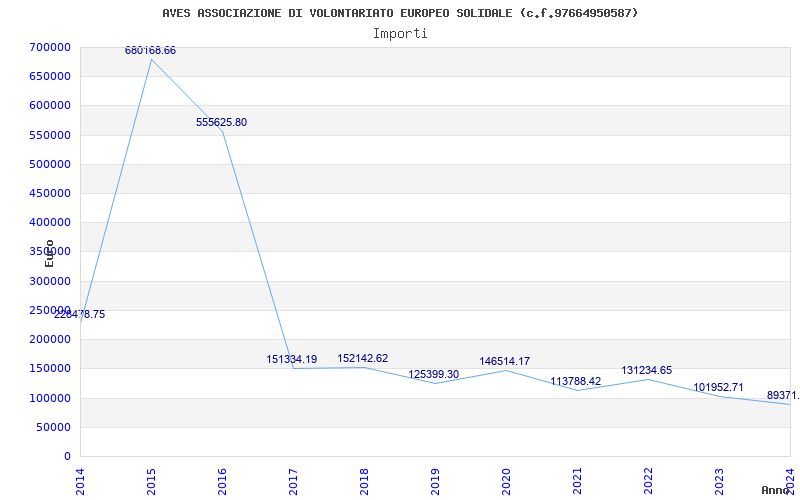Image resolution: width=800 pixels, height=500 pixels.
Task: Click the 2023 x-axis label
Action: [719, 481]
